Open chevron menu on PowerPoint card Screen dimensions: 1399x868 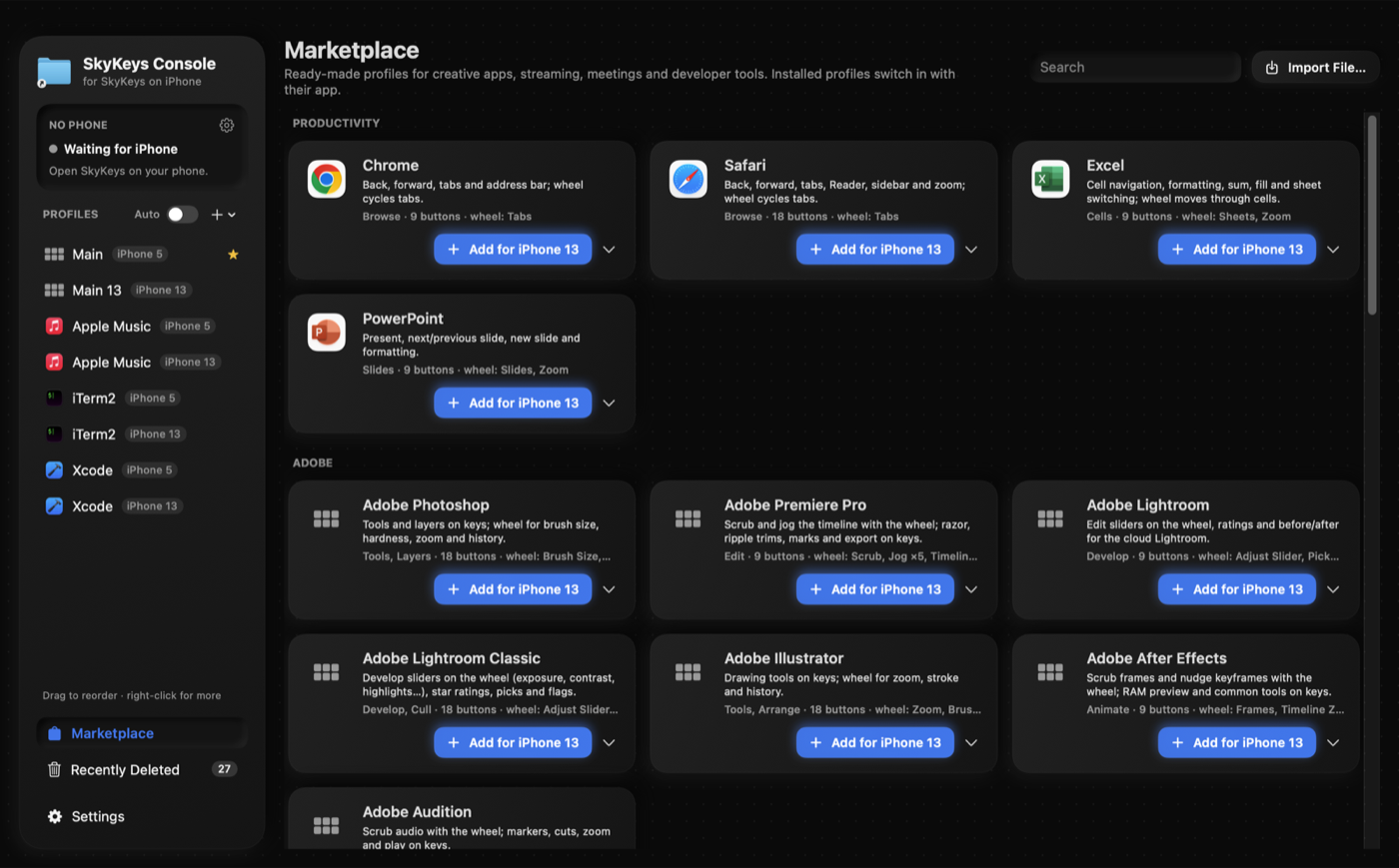coord(609,404)
